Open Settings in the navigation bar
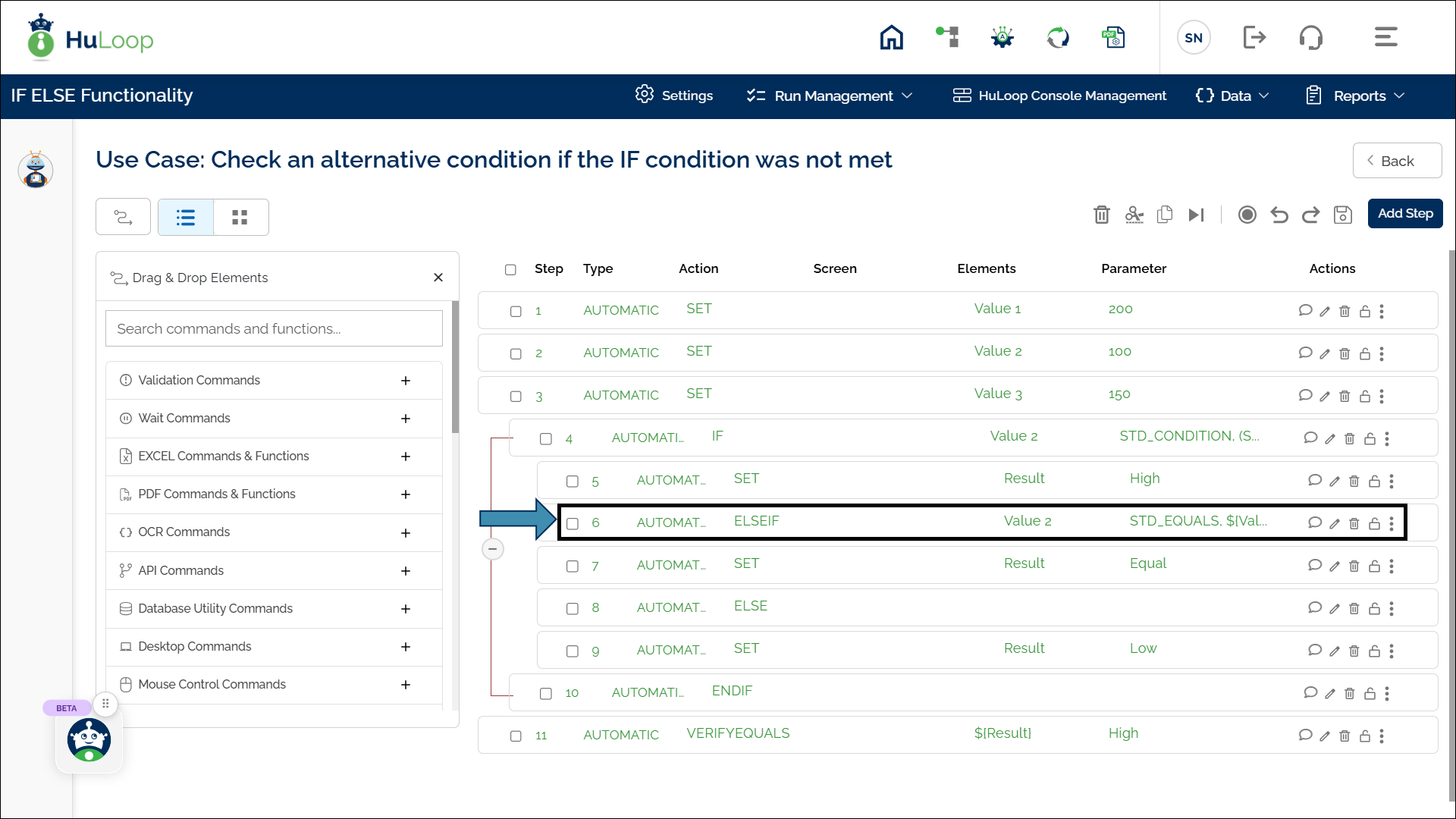The height and width of the screenshot is (819, 1456). (x=674, y=96)
